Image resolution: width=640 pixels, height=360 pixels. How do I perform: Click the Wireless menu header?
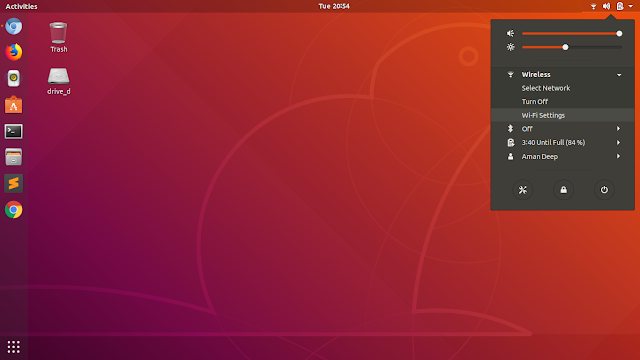point(562,74)
